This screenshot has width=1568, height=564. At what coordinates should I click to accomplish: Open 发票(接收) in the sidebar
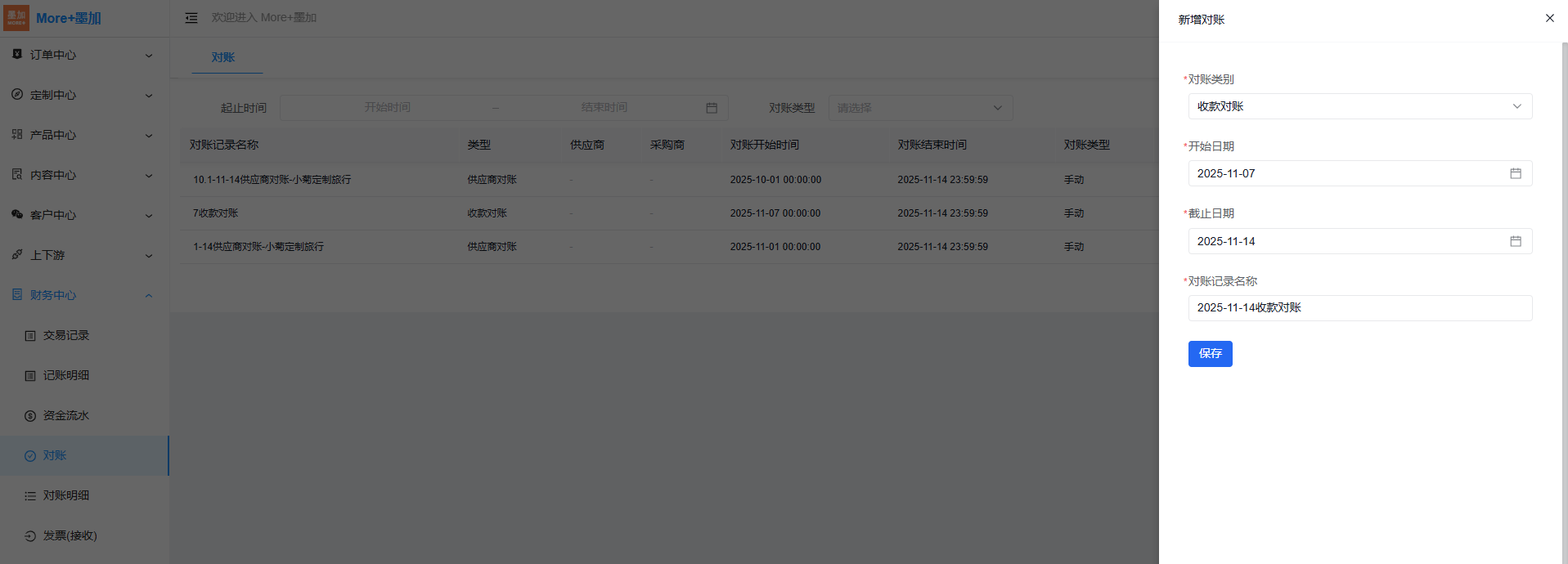tap(70, 535)
